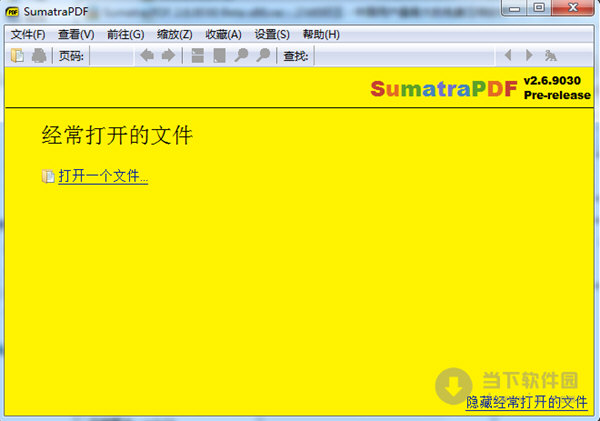This screenshot has height=421, width=600.
Task: Click the print toolbar icon
Action: click(39, 55)
